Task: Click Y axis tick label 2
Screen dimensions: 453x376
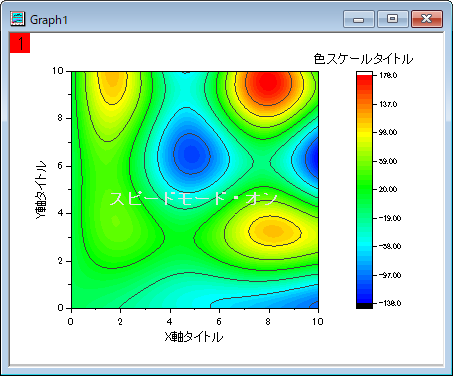Action: [x=60, y=261]
